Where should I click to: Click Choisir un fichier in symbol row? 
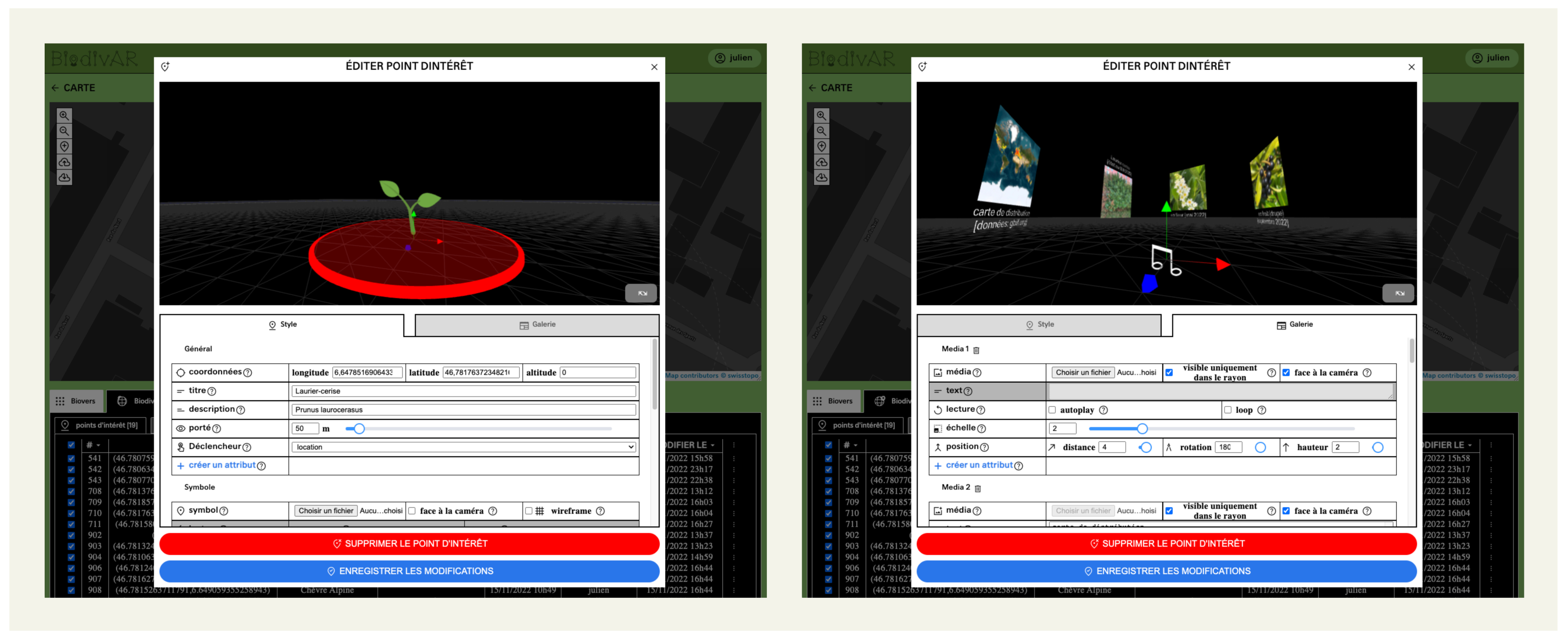point(325,511)
